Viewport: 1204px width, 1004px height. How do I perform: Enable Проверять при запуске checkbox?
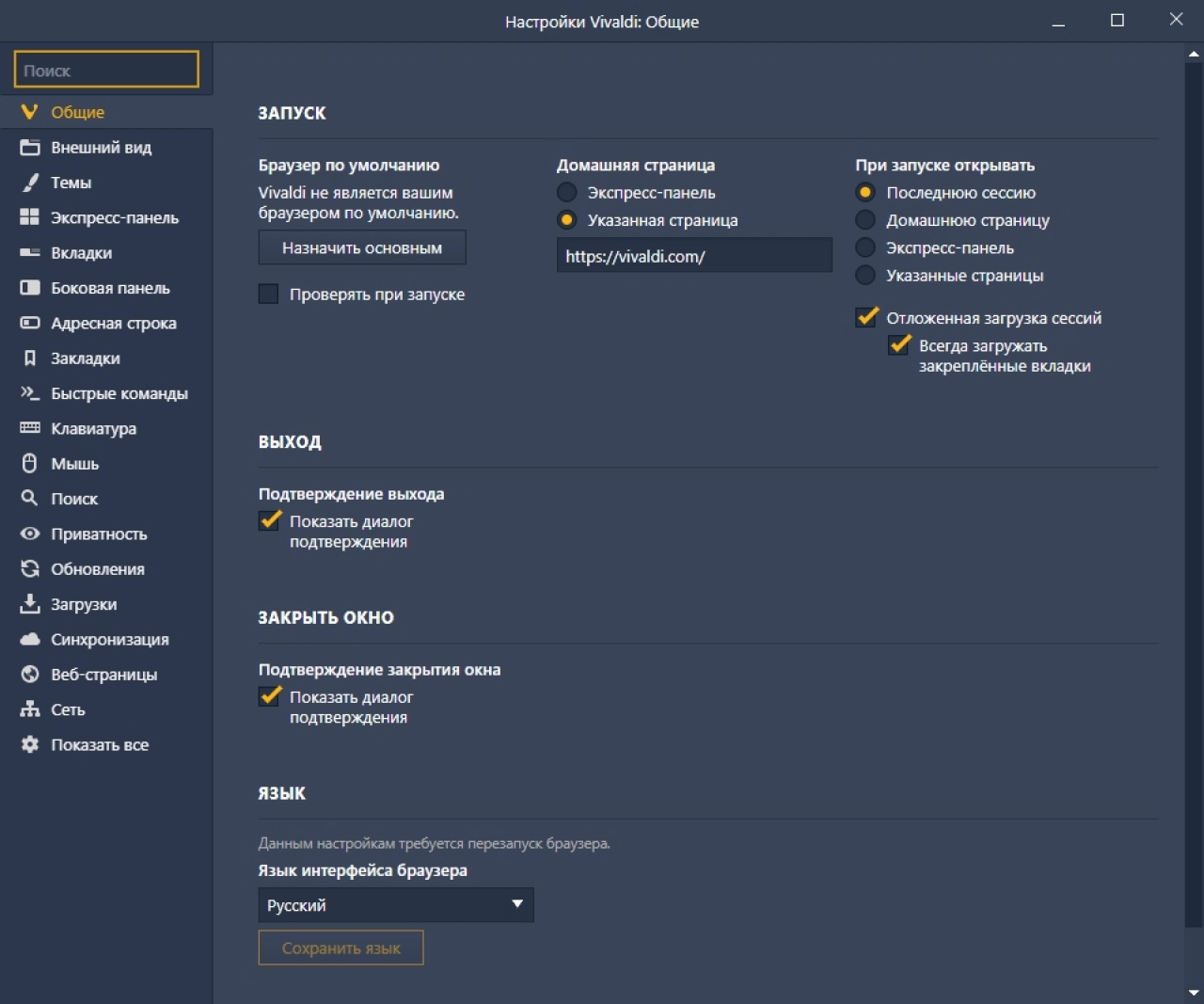(269, 295)
